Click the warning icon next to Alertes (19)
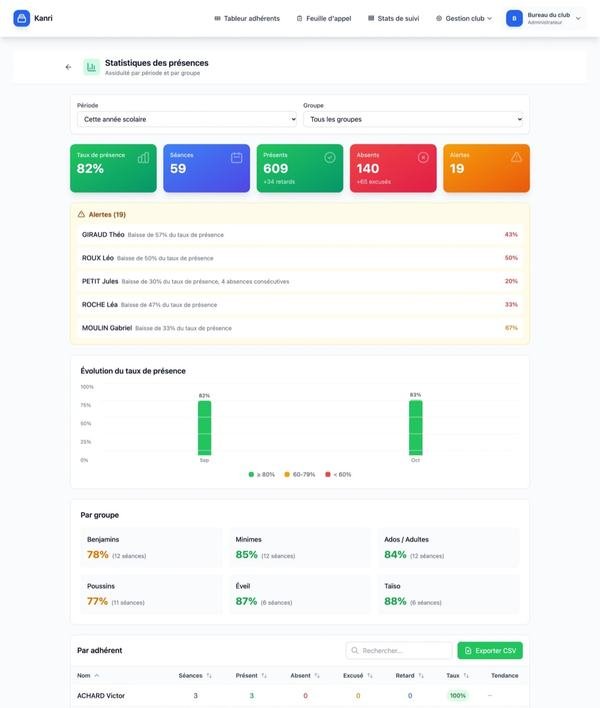 tap(81, 214)
